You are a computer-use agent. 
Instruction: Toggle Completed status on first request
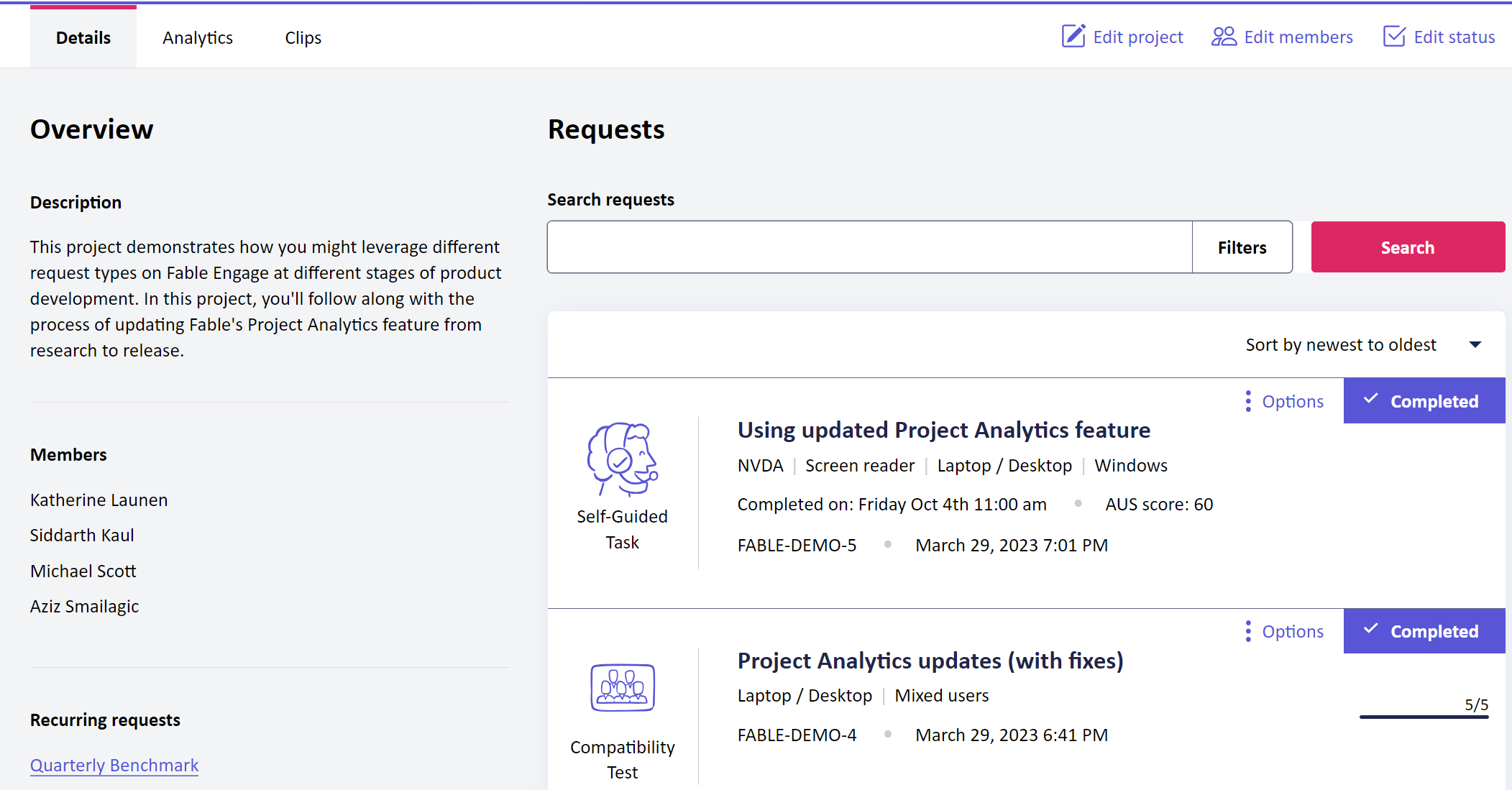(1421, 400)
